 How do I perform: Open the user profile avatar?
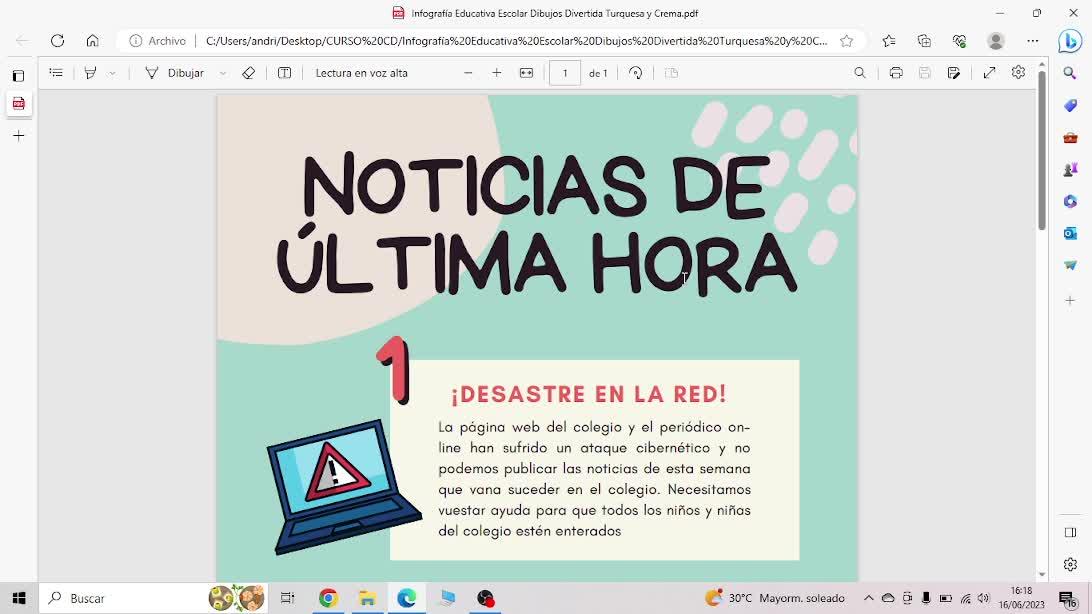pyautogui.click(x=996, y=40)
